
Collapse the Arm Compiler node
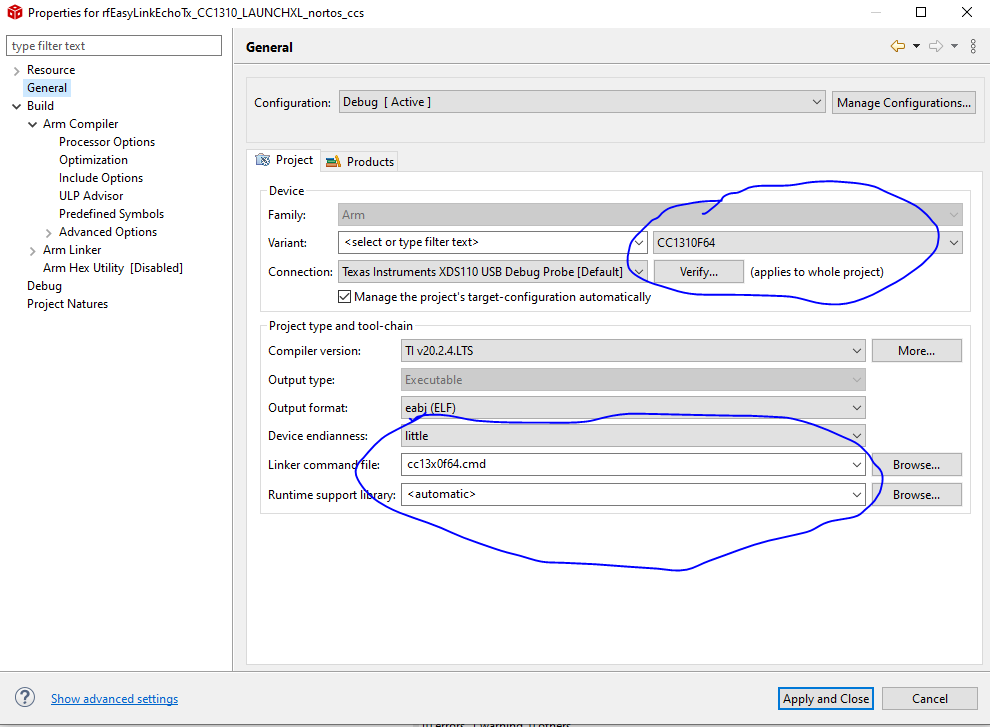coord(32,124)
